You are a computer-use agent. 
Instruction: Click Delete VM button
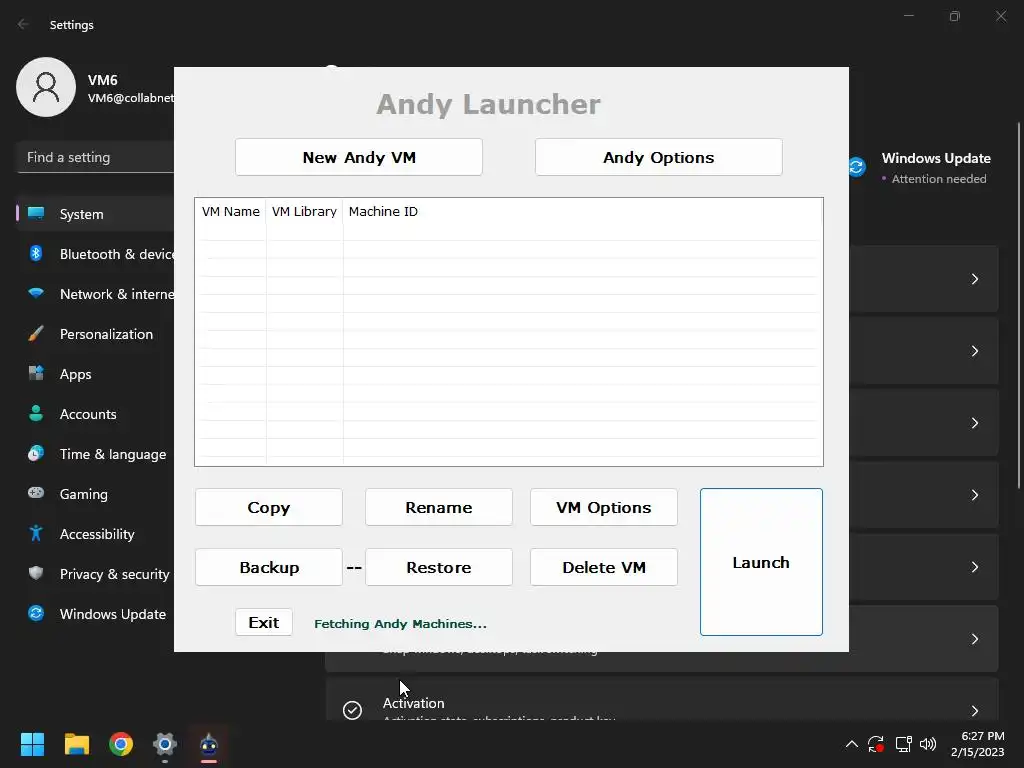pos(603,568)
